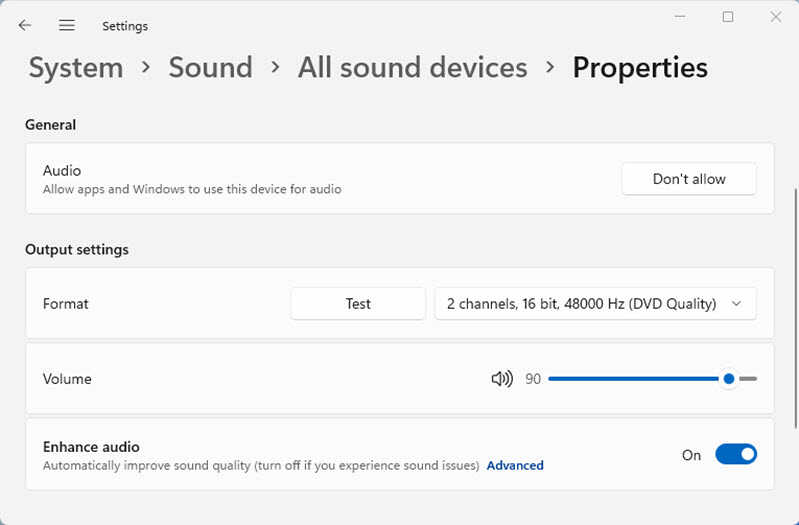This screenshot has width=799, height=525.
Task: Close the Settings window
Action: click(x=776, y=17)
